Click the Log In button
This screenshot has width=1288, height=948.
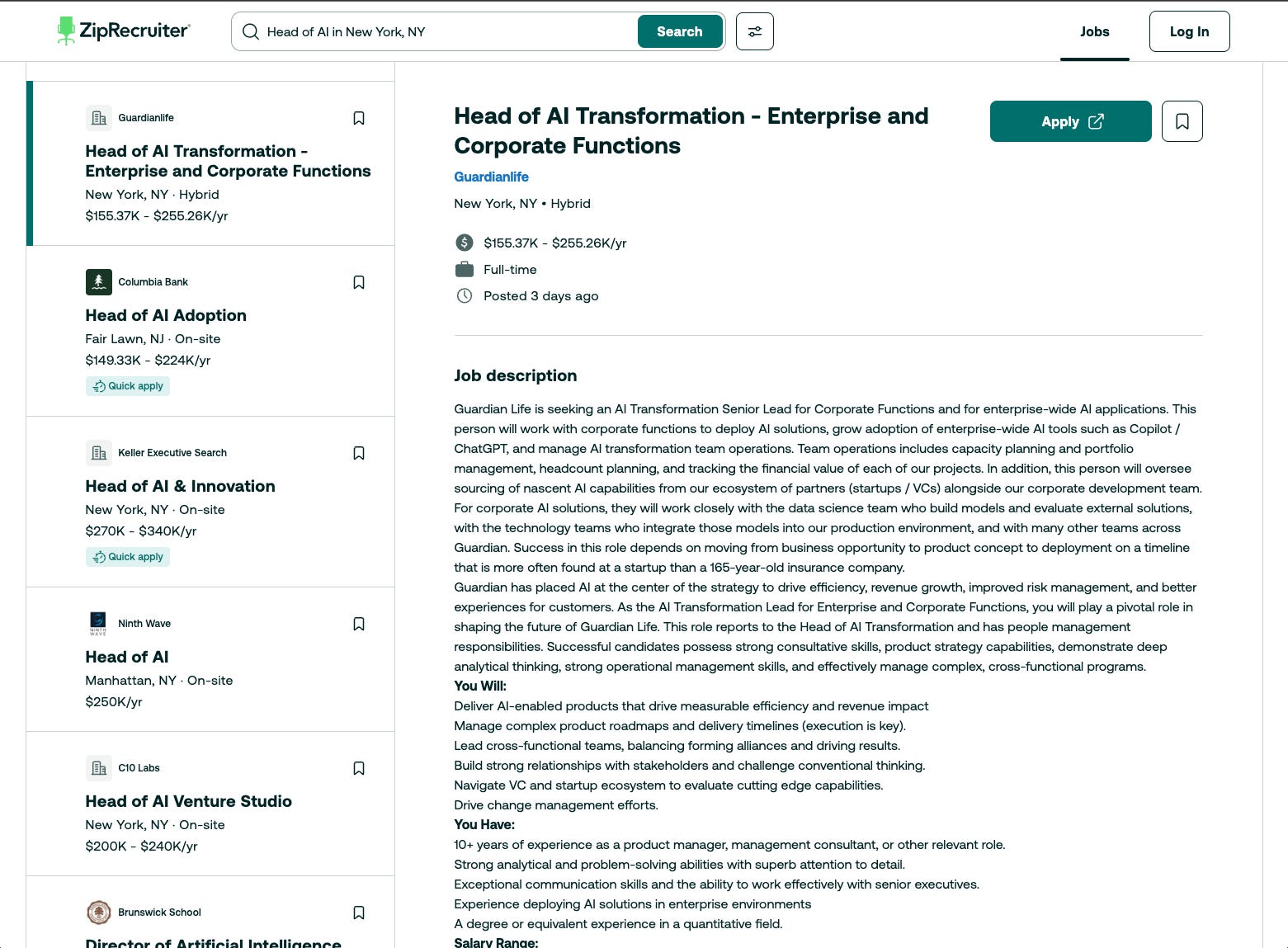[1189, 31]
